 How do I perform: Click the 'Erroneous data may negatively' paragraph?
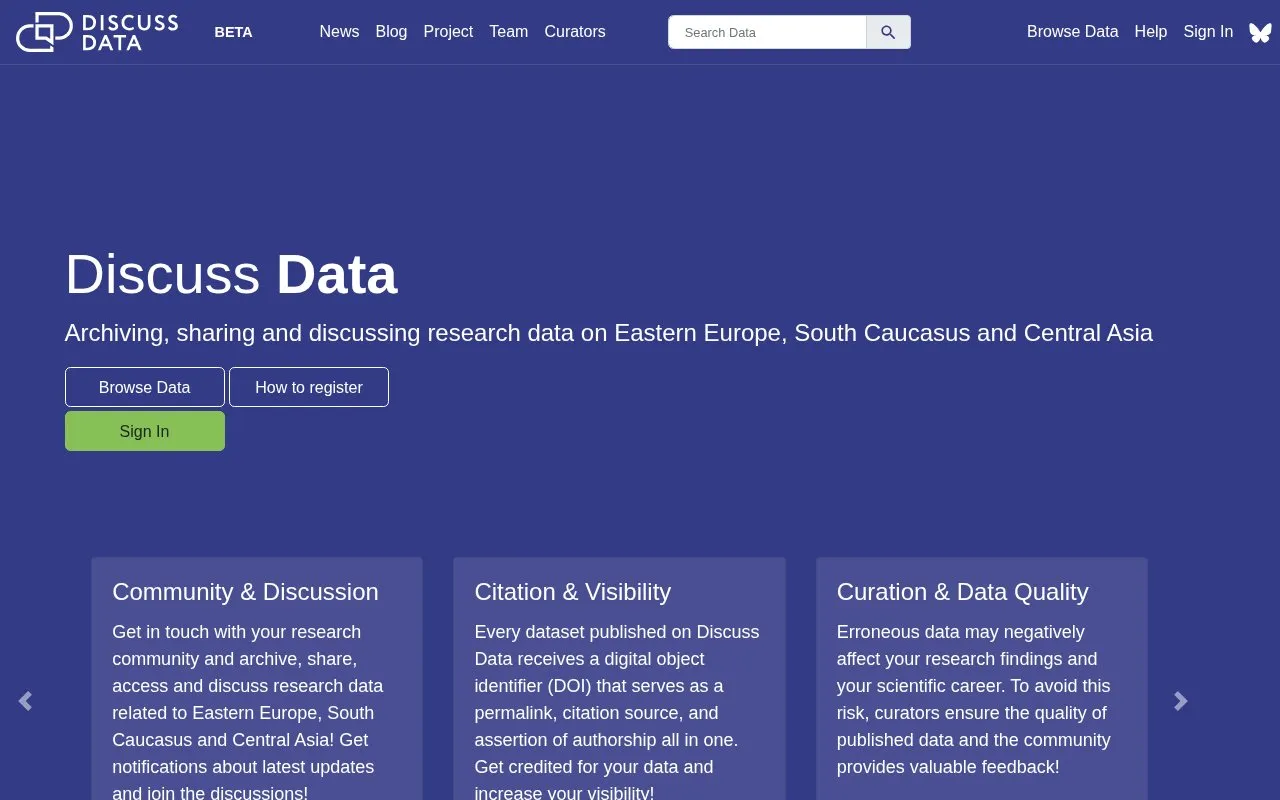[x=974, y=700]
